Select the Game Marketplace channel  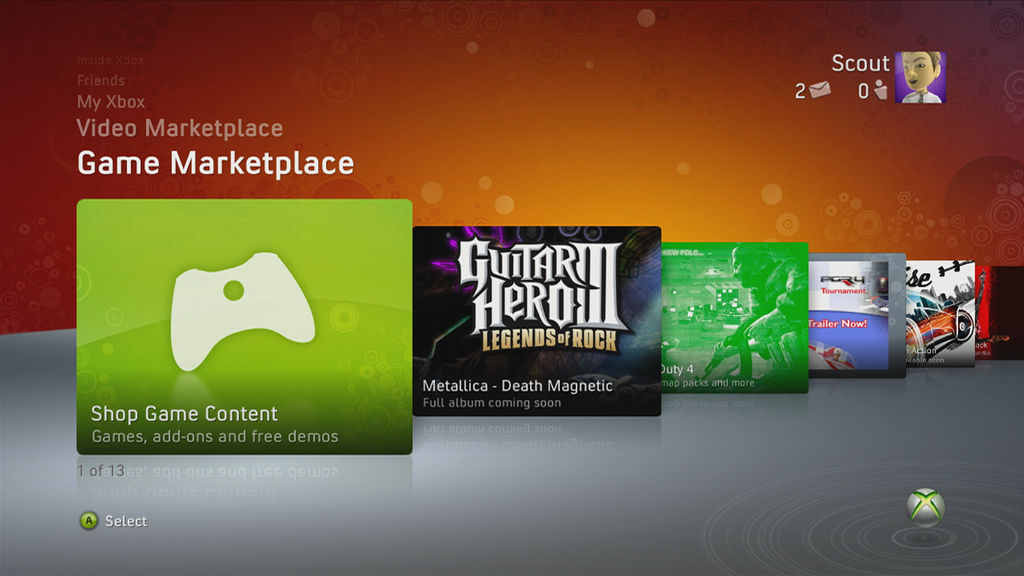point(216,163)
